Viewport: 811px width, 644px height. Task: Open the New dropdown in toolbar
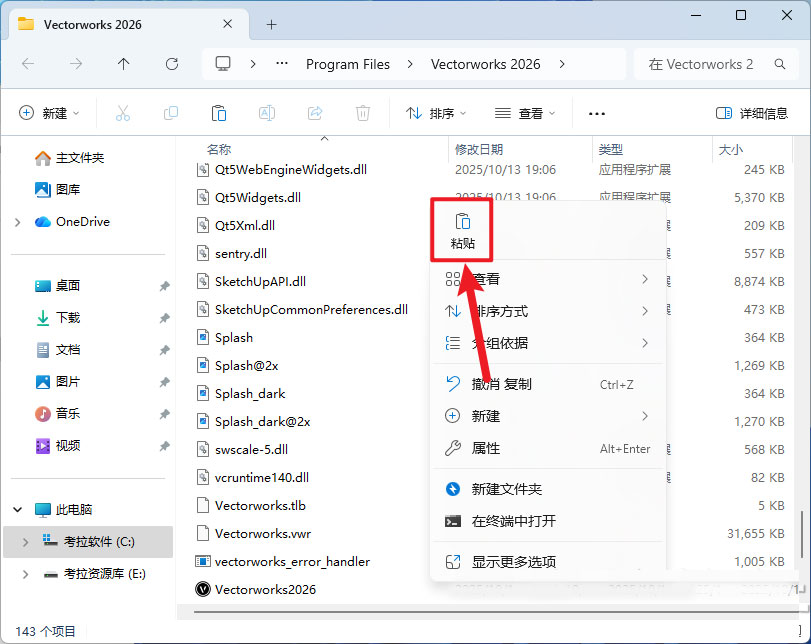pos(49,113)
